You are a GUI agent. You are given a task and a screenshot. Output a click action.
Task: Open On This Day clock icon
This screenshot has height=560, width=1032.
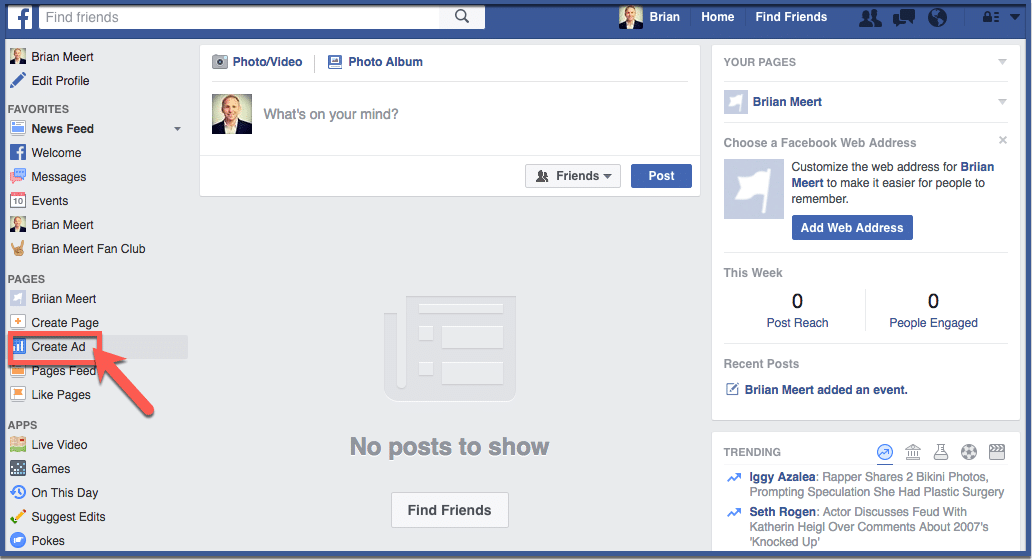click(18, 493)
